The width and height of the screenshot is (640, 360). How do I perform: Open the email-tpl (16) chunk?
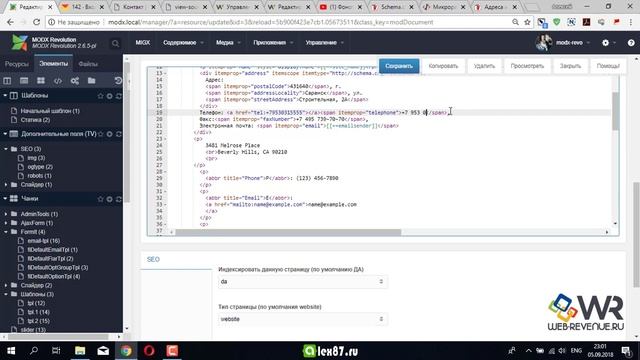click(x=44, y=241)
